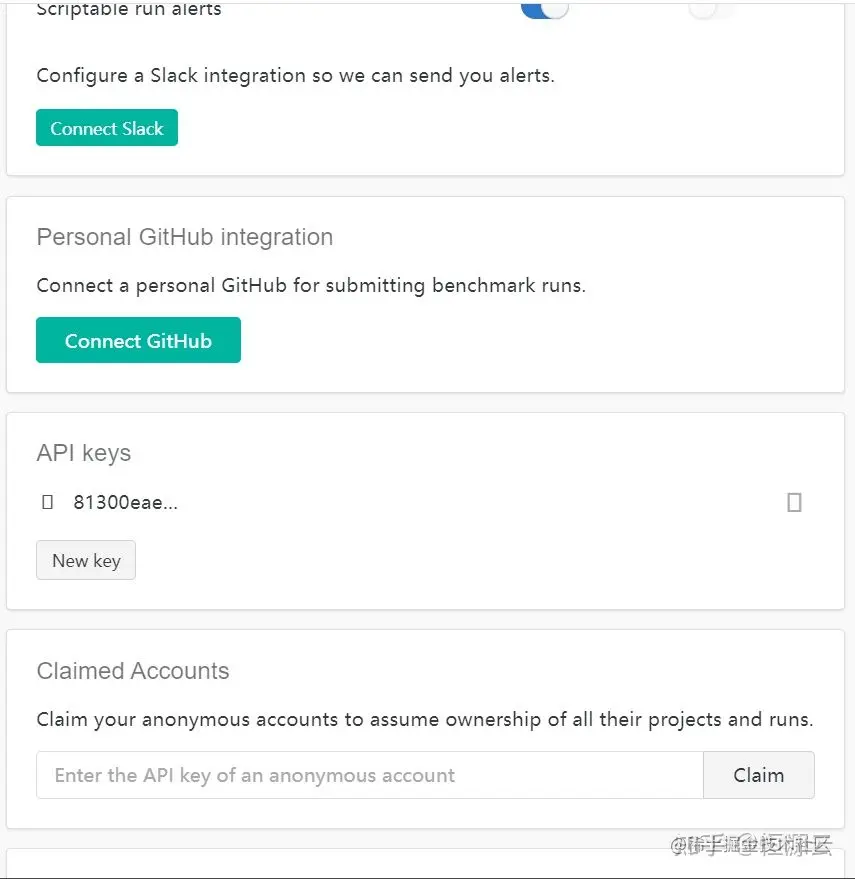The width and height of the screenshot is (855, 879).
Task: Click the Claim button
Action: click(758, 775)
